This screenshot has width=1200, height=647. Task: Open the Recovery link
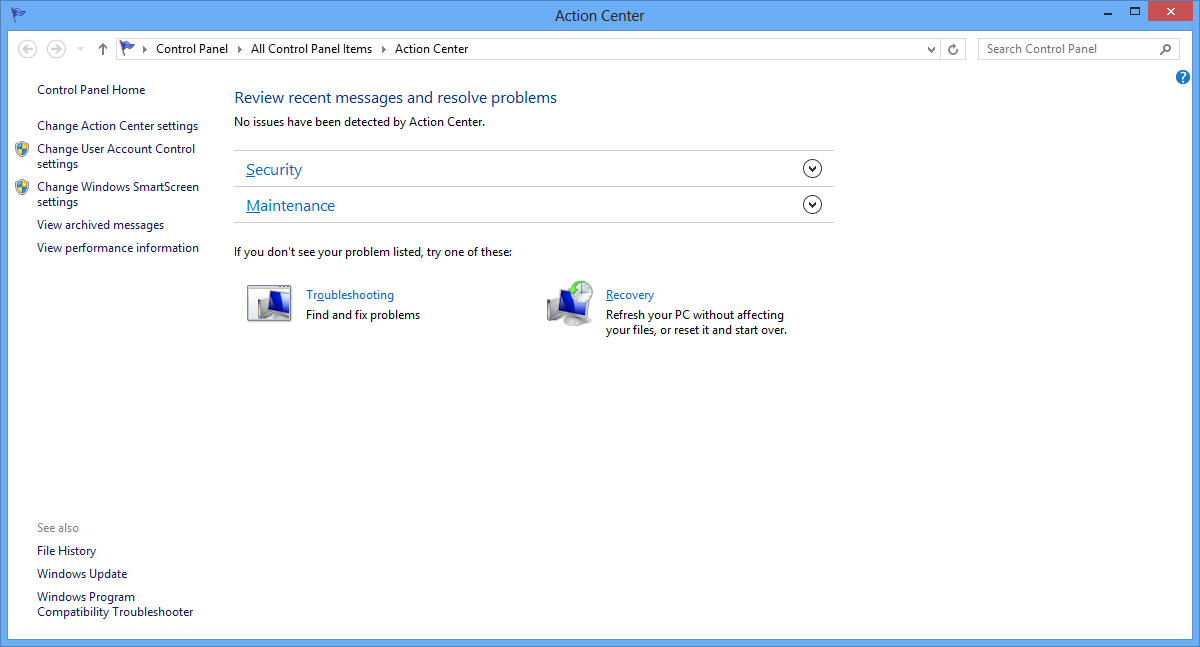[630, 295]
